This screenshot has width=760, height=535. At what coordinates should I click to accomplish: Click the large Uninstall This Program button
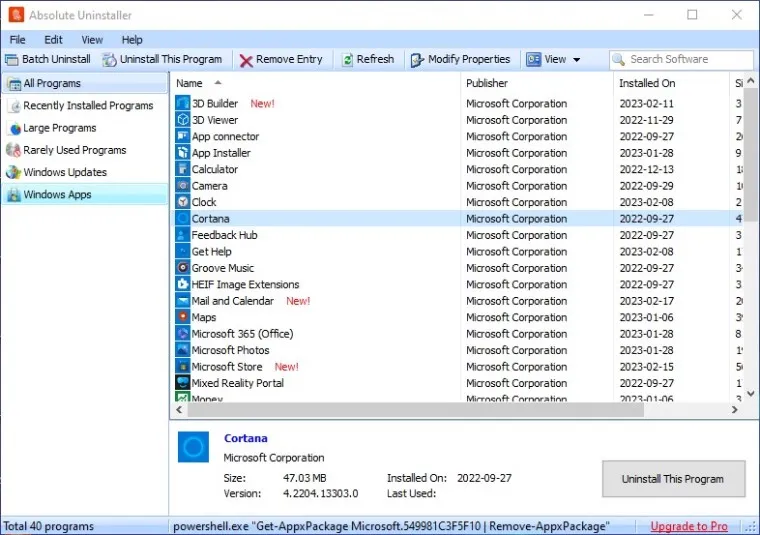(673, 479)
